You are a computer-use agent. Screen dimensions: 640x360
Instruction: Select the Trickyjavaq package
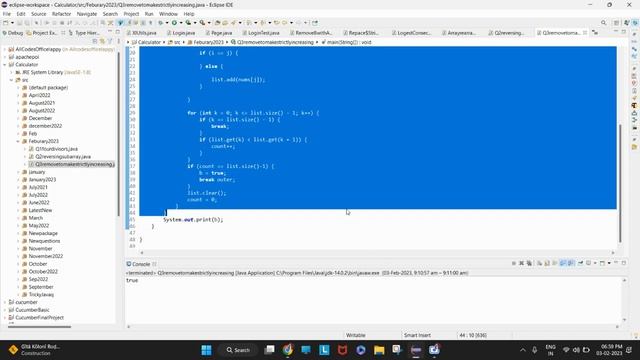click(41, 295)
